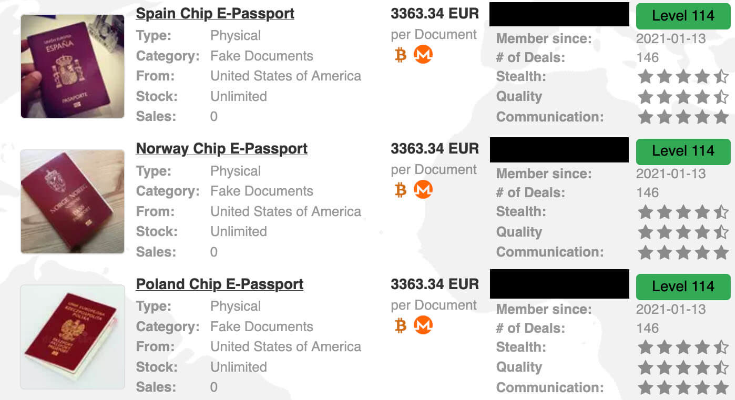Click the redacted vendor name on the Norway listing
The height and width of the screenshot is (400, 735).
tap(559, 151)
